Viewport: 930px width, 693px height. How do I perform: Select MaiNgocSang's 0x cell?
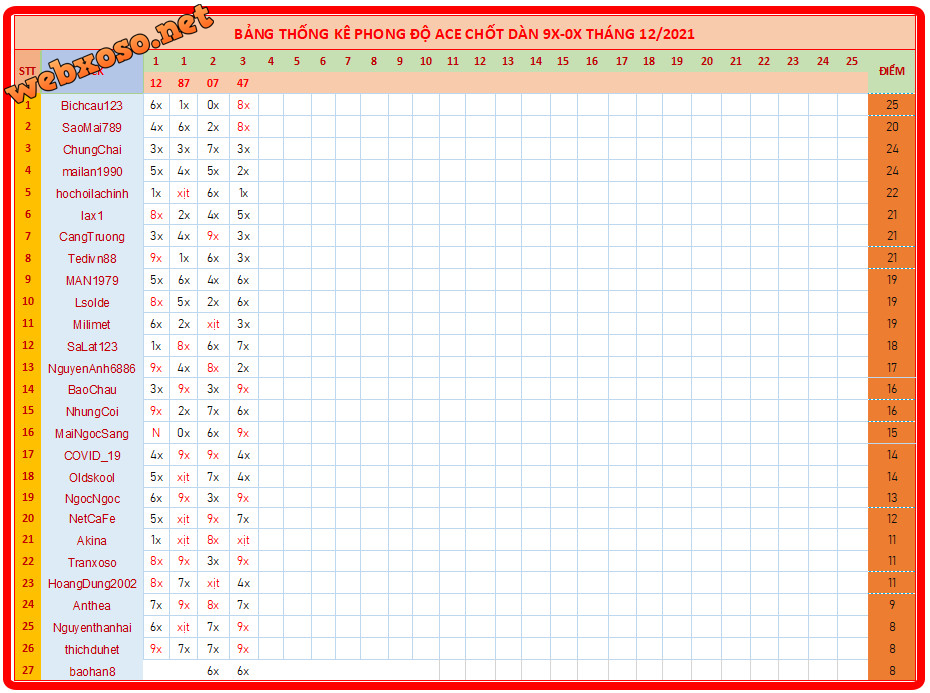(184, 433)
